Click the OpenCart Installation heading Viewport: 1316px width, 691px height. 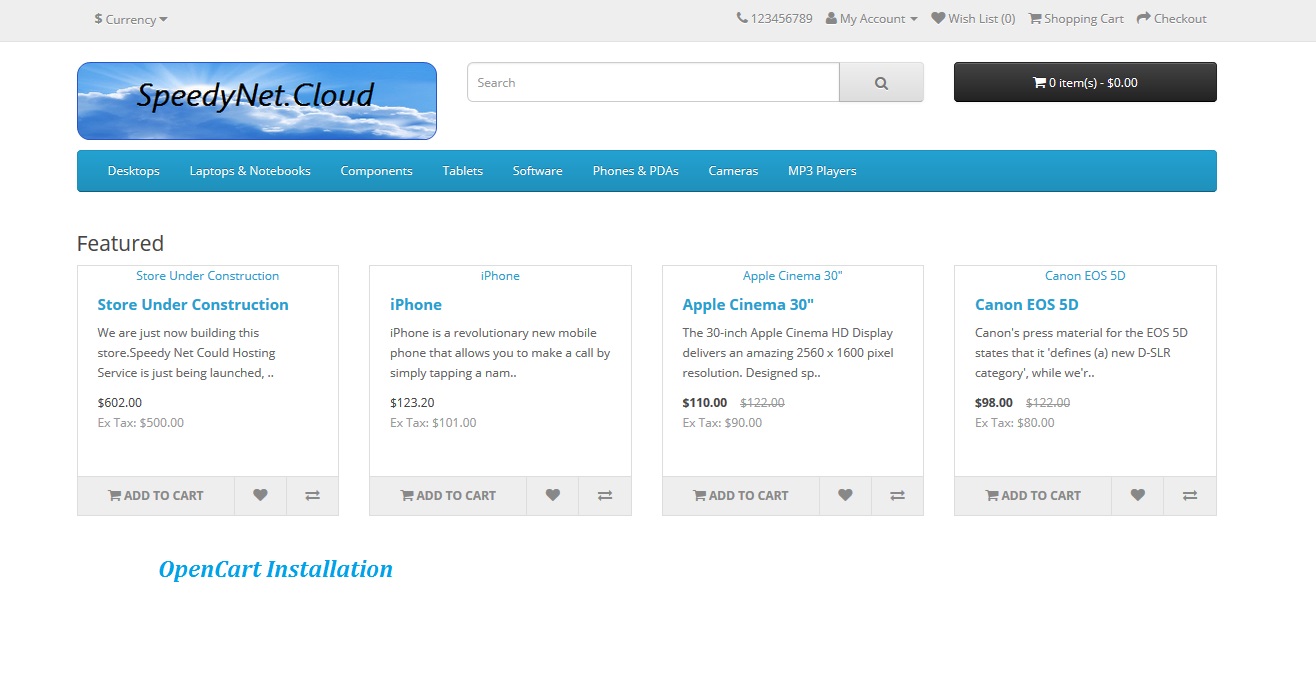pyautogui.click(x=276, y=569)
